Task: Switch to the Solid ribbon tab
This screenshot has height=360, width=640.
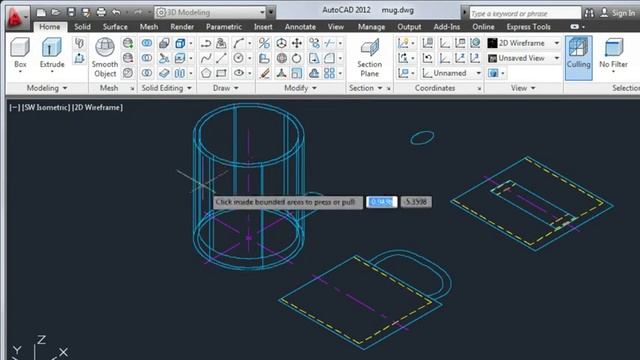Action: [82, 27]
